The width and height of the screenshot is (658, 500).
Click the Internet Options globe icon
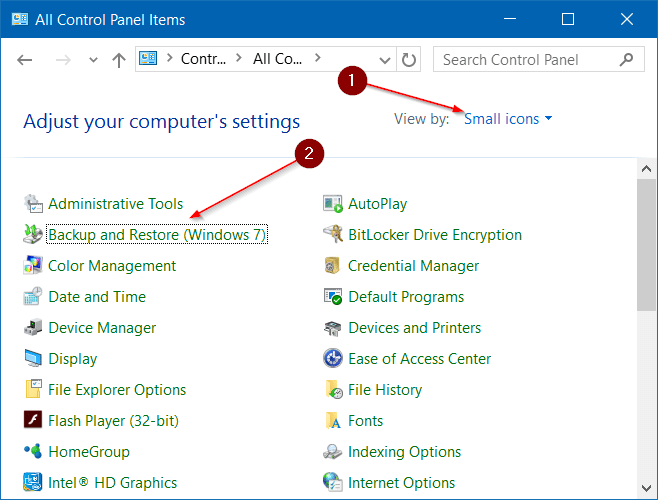pyautogui.click(x=333, y=482)
